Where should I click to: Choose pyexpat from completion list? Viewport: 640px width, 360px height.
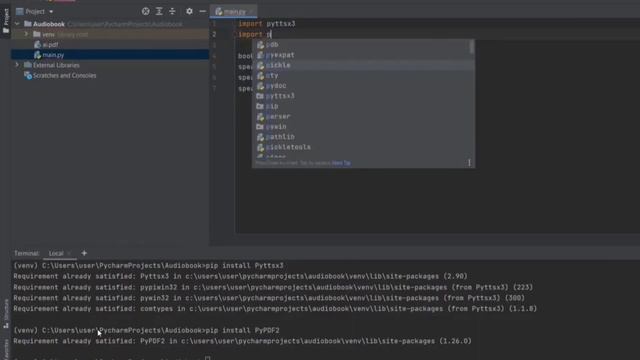pos(363,55)
